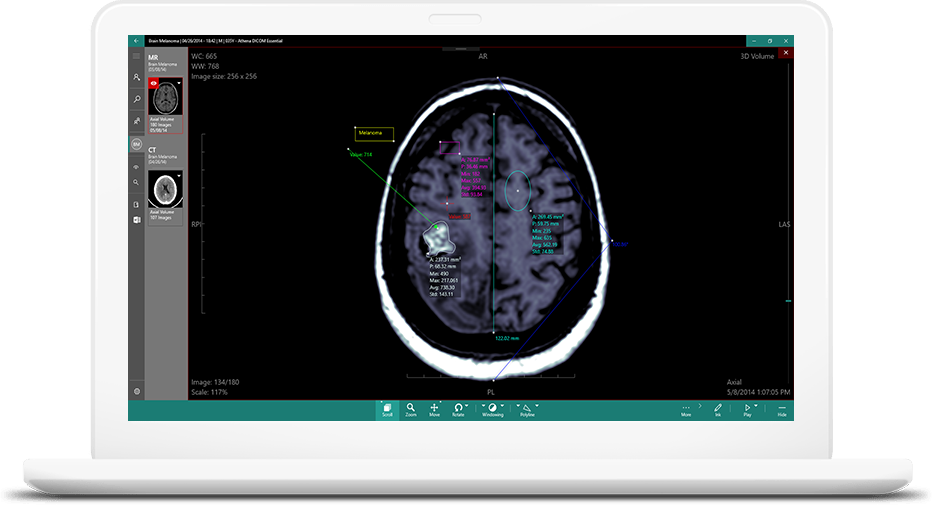Click the network connection icon in the sidebar
932x505 pixels.
pos(136,167)
